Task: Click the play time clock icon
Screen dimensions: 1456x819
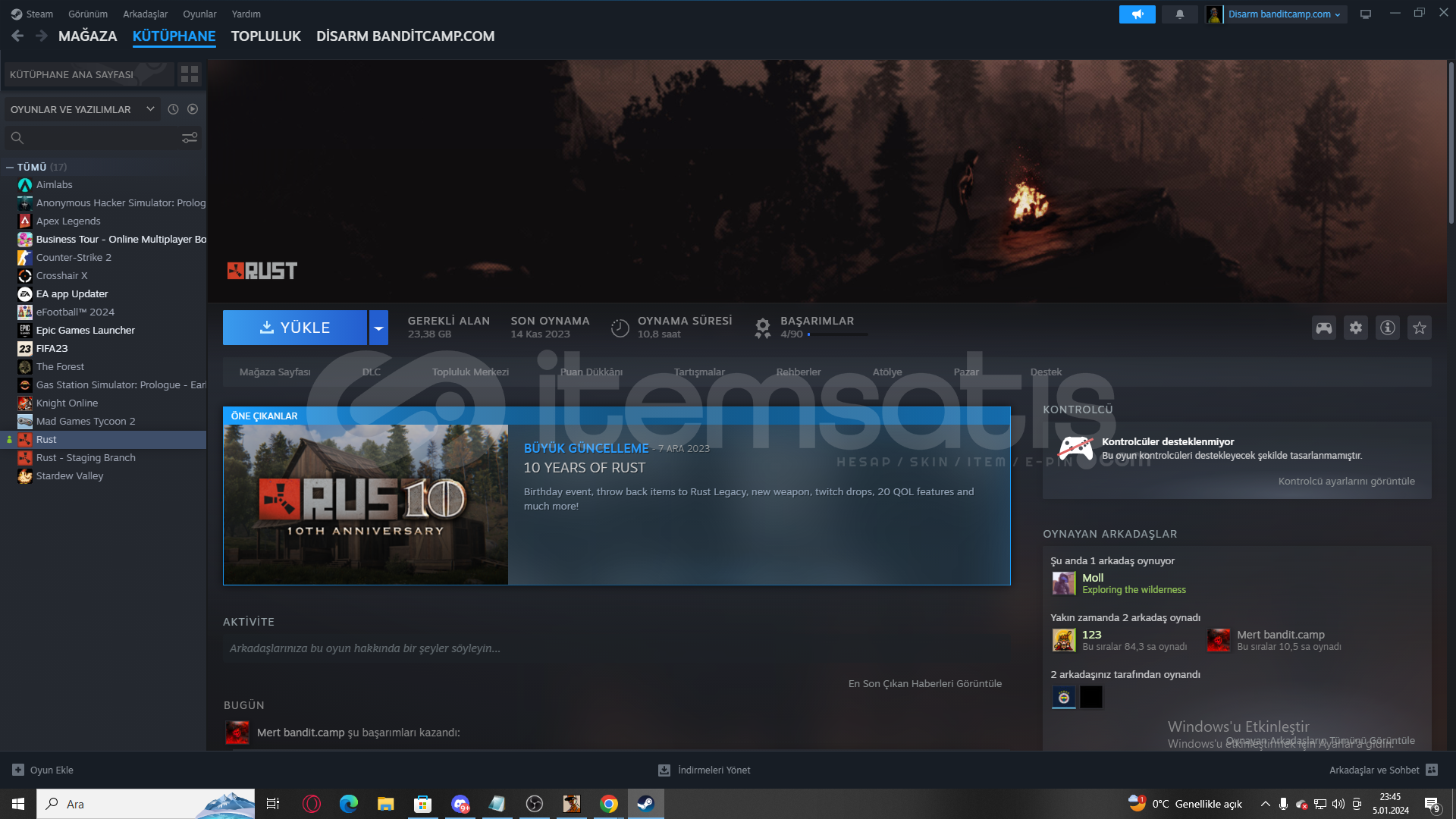Action: tap(620, 328)
